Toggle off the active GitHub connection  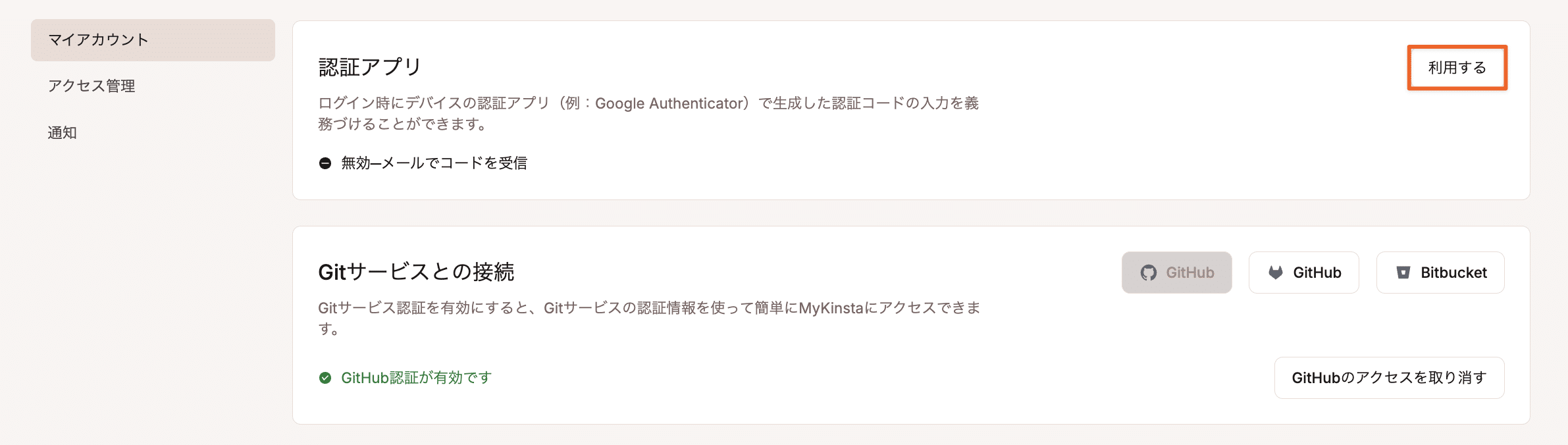(x=1389, y=377)
